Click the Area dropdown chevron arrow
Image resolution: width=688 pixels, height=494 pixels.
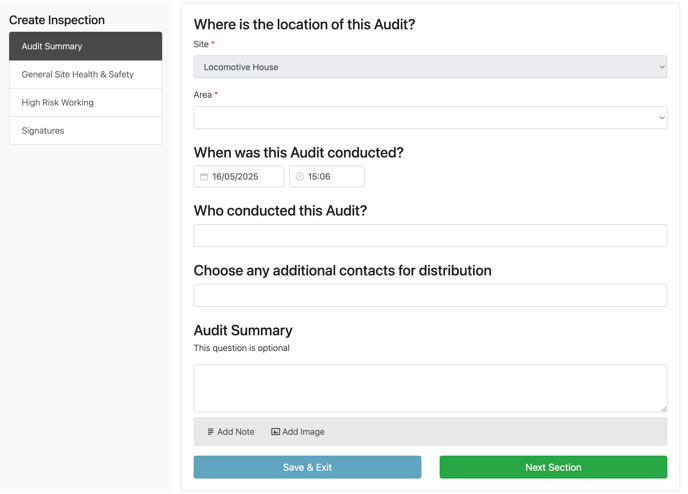[662, 118]
